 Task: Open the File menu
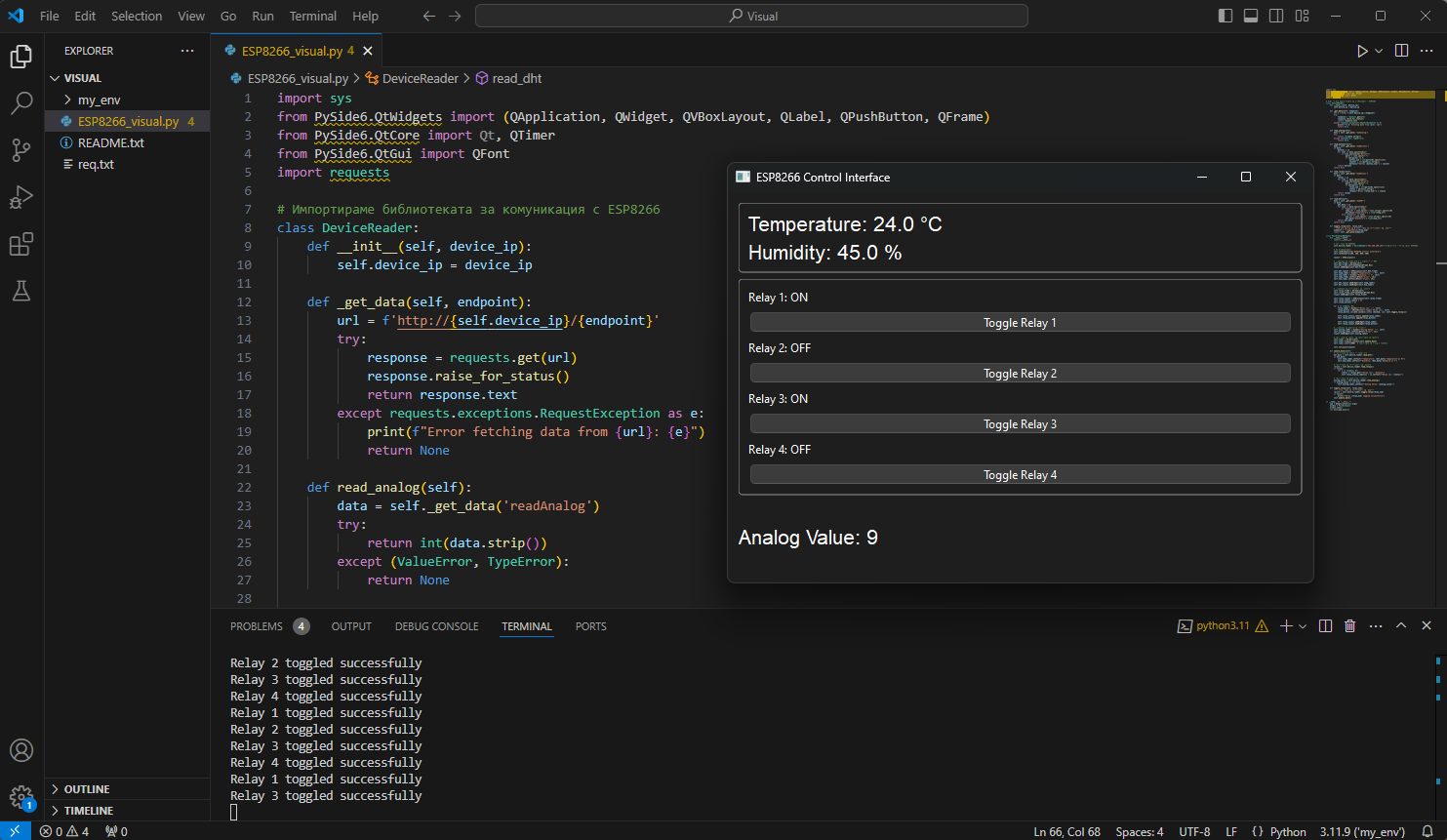click(x=50, y=16)
